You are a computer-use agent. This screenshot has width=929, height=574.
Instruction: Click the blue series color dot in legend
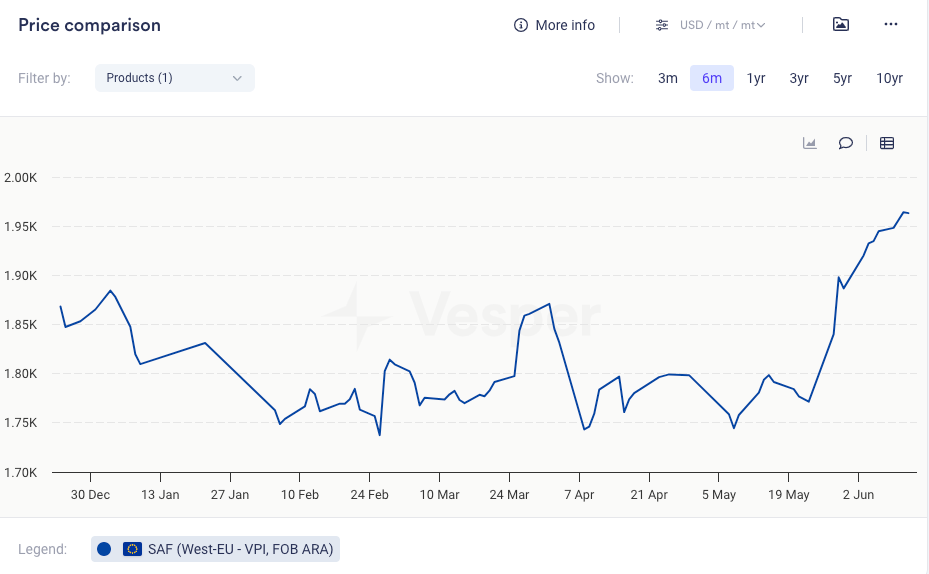coord(104,549)
